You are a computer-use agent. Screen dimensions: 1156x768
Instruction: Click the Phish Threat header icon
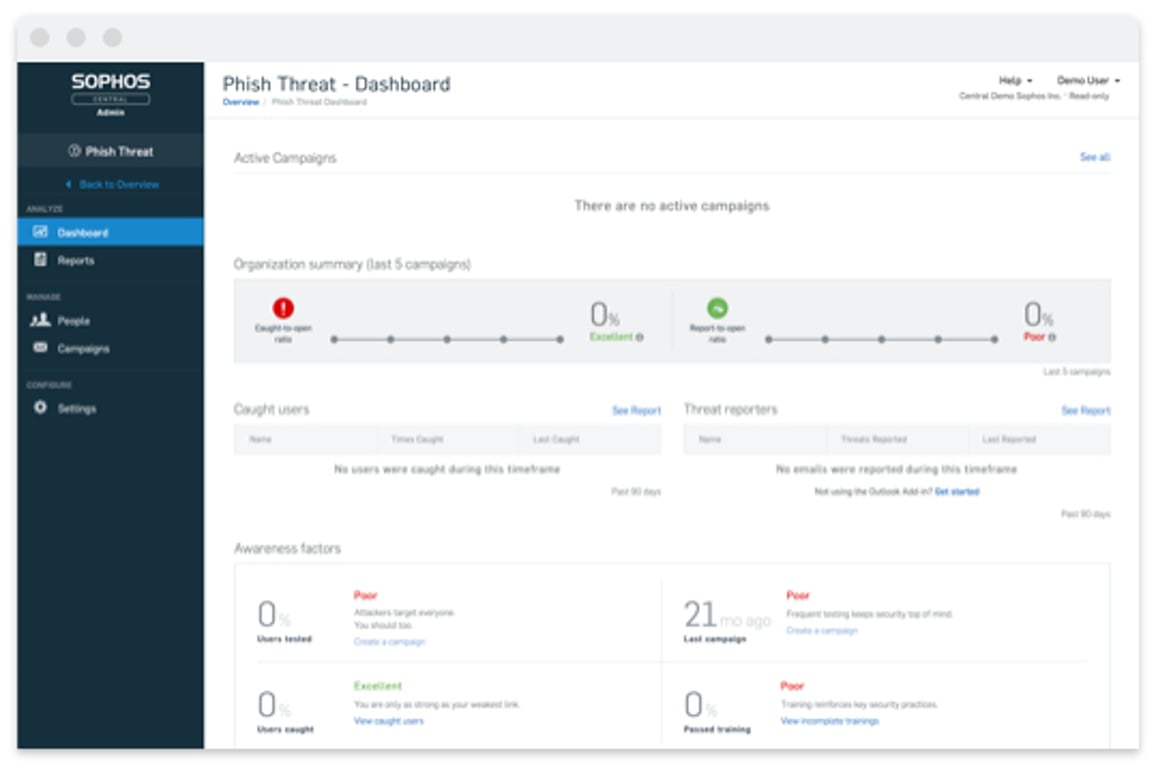[74, 151]
